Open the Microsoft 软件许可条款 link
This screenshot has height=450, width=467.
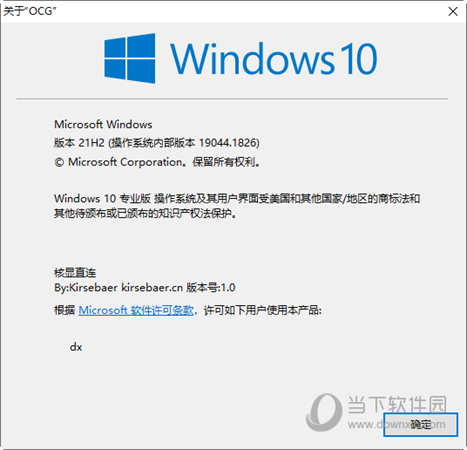(x=136, y=310)
